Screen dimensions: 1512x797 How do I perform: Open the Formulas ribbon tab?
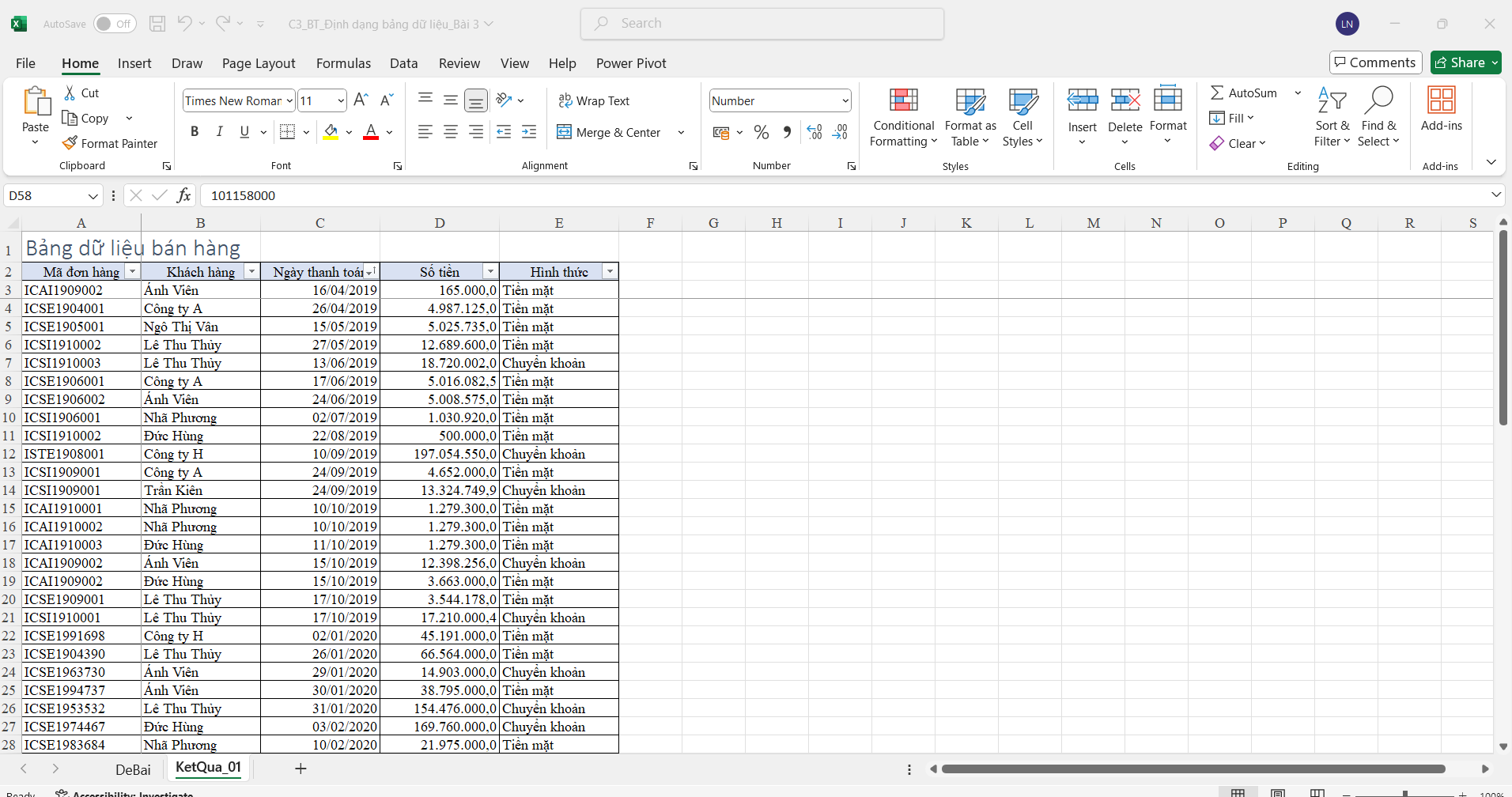343,63
